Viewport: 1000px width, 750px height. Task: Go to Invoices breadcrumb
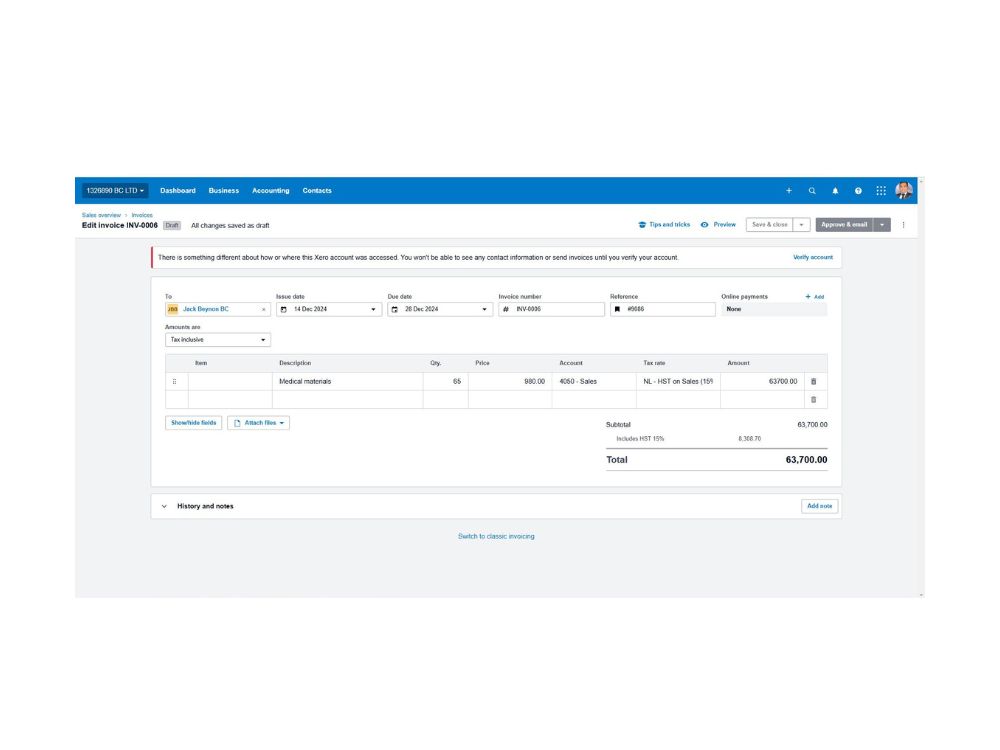[142, 215]
